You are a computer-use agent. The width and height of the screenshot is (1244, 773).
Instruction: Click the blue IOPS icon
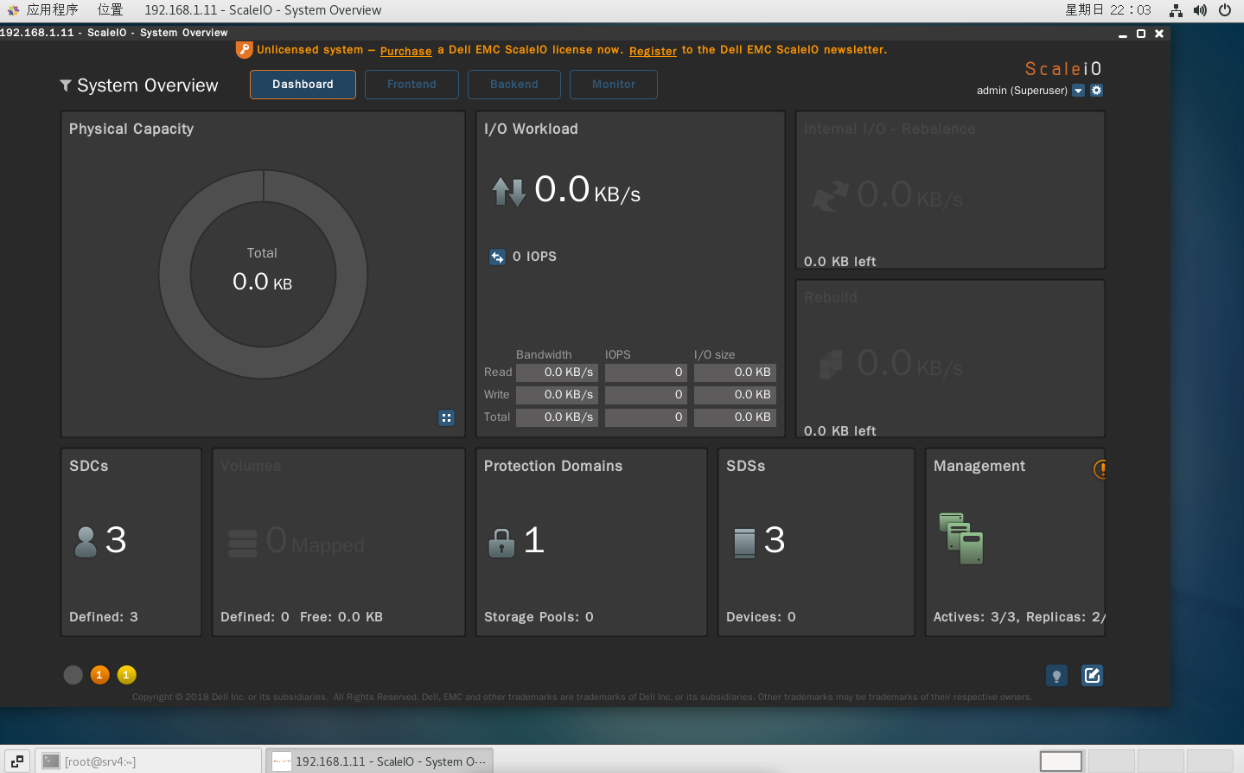[x=497, y=257]
